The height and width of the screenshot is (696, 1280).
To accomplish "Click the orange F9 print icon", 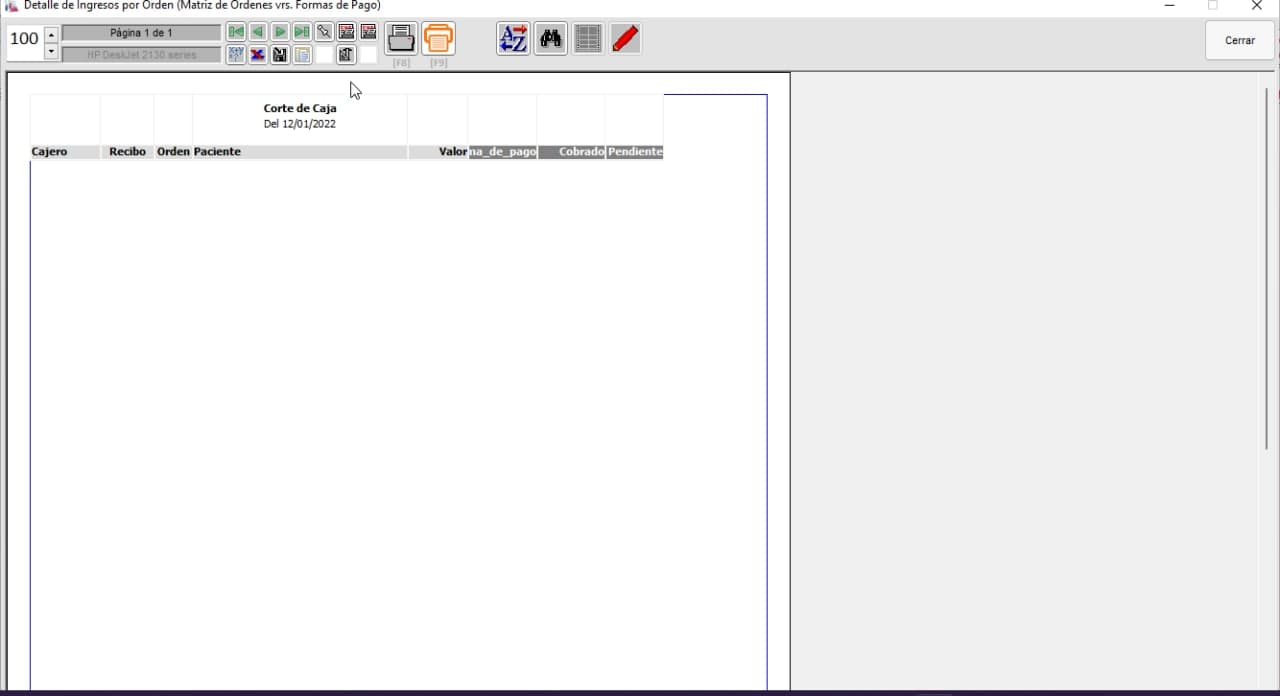I will [438, 39].
